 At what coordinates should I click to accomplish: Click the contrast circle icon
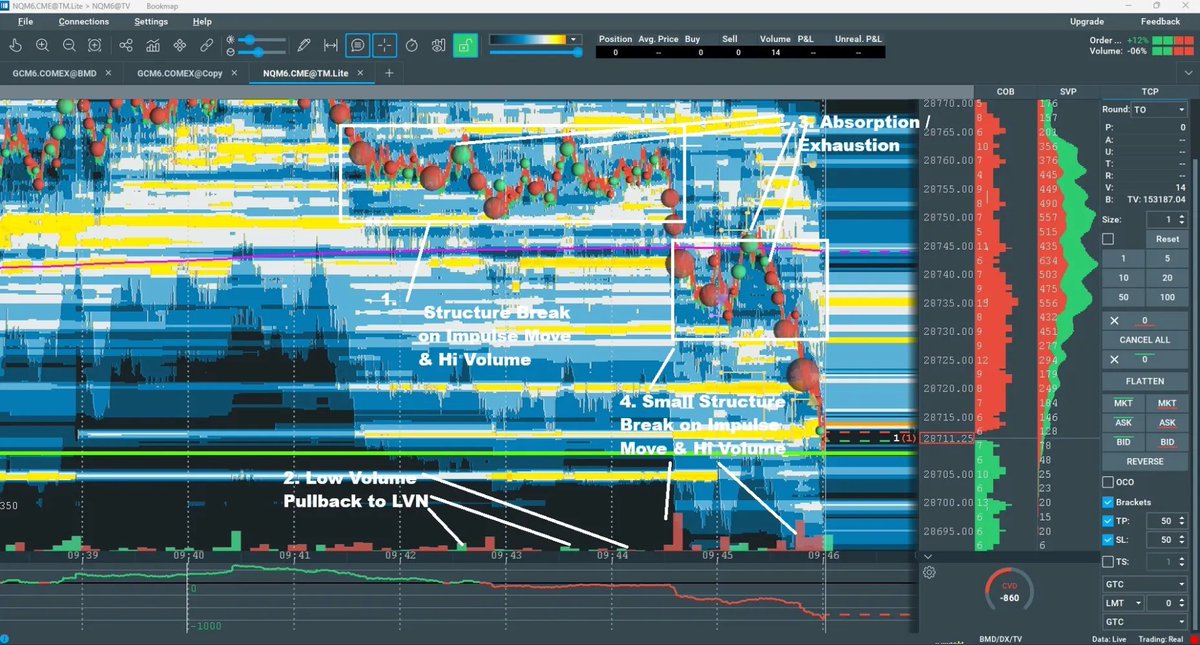(x=231, y=51)
